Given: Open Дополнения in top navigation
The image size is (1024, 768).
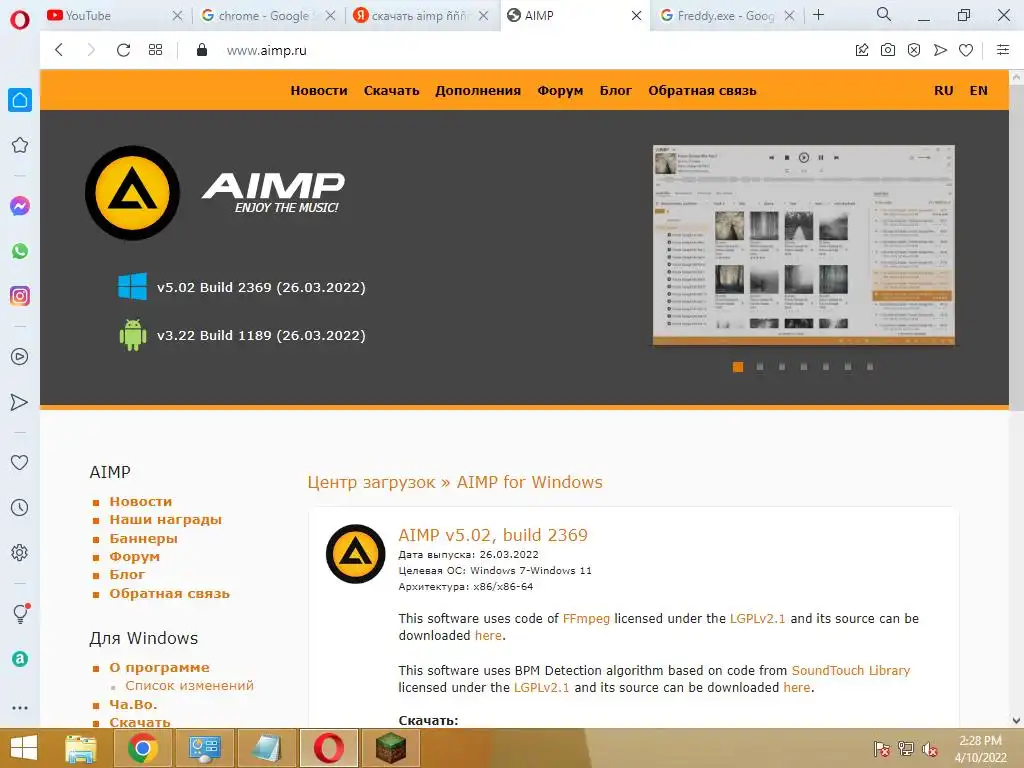Looking at the screenshot, I should pos(478,91).
